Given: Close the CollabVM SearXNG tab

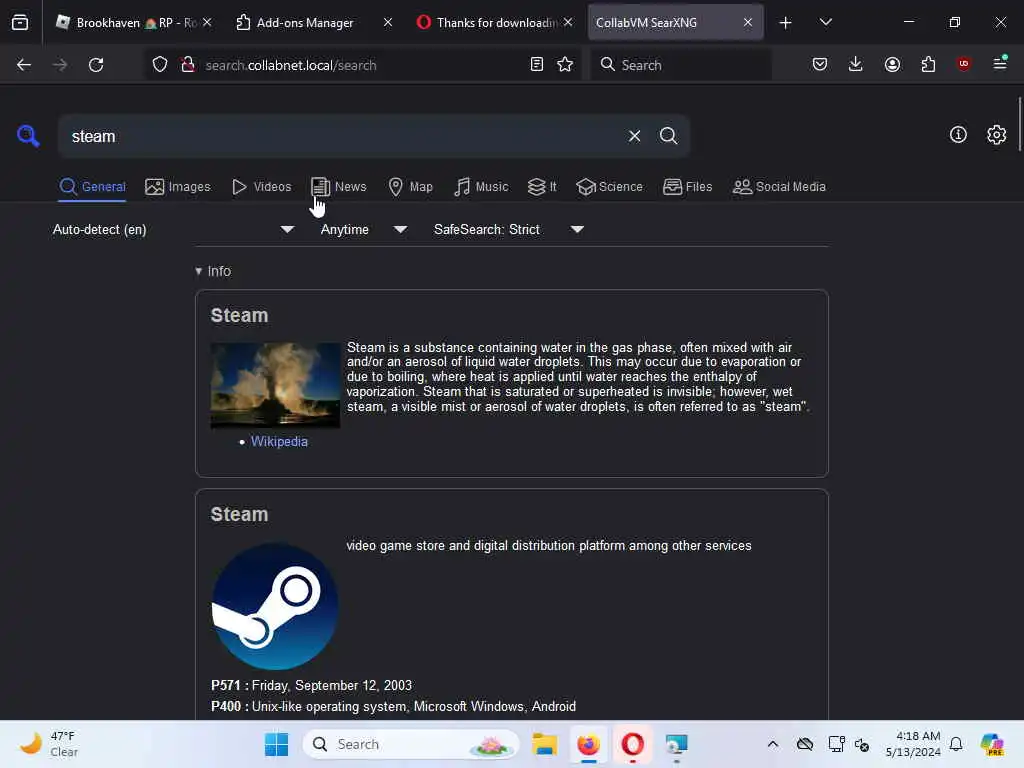Looking at the screenshot, I should tap(748, 22).
